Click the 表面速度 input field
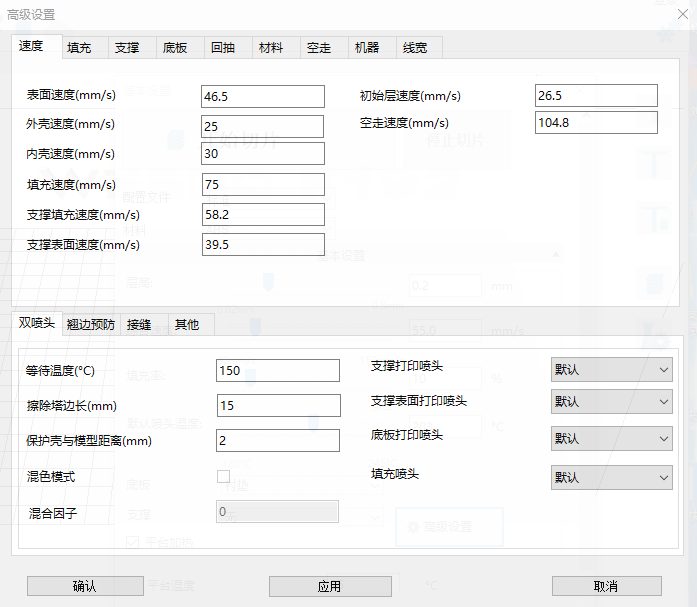 click(263, 96)
